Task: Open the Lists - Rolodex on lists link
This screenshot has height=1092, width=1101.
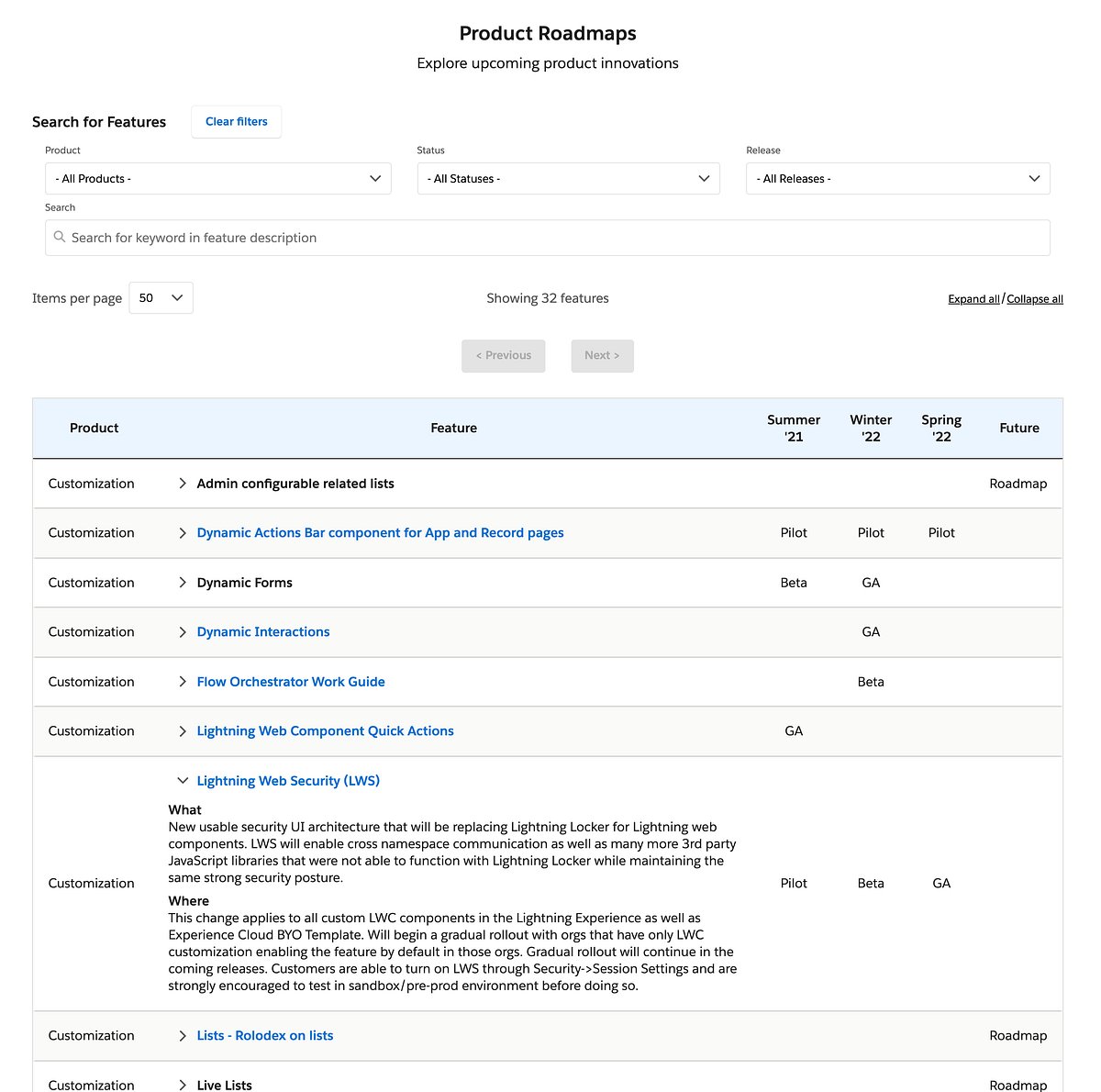Action: (264, 1035)
